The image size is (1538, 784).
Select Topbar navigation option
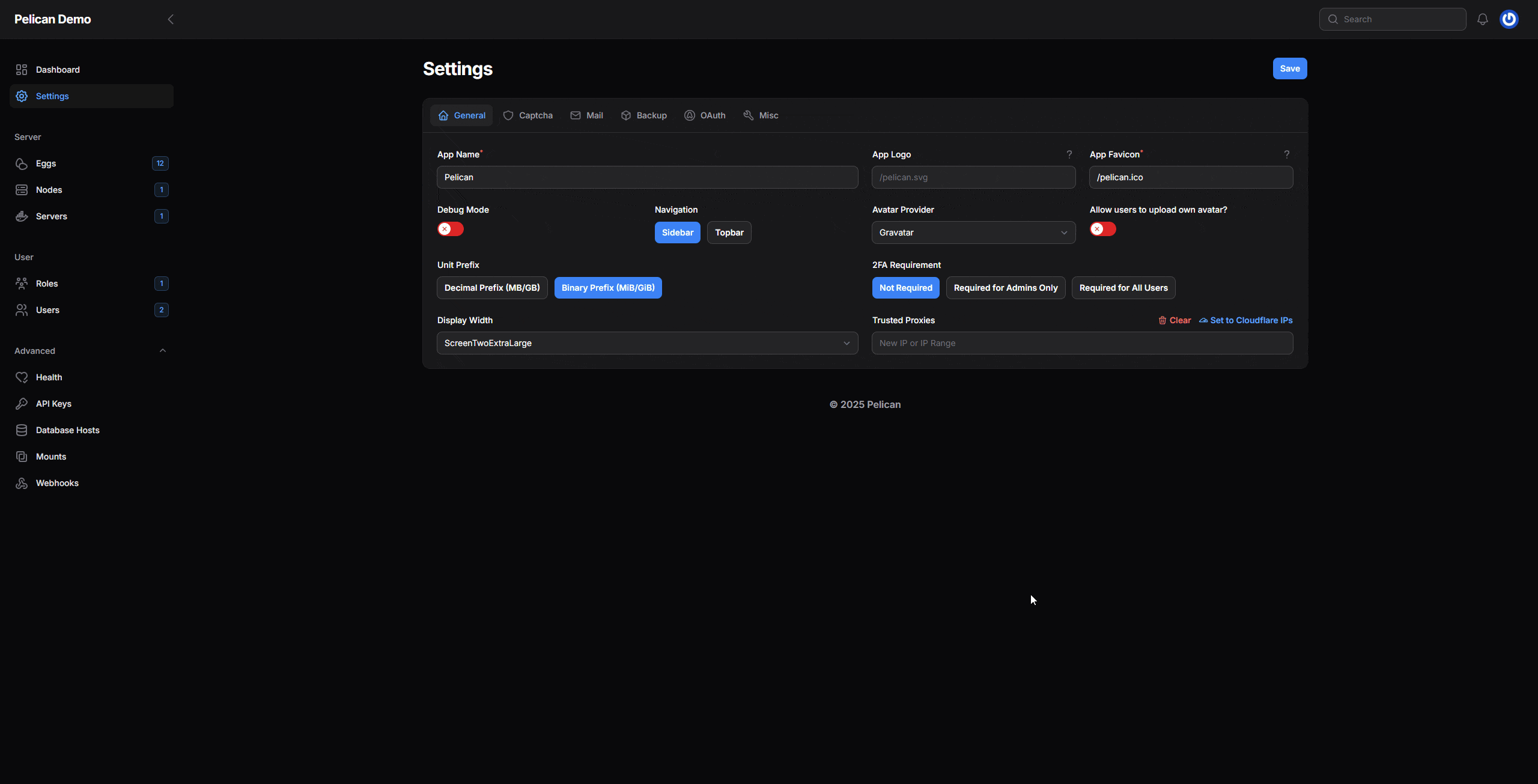coord(729,232)
